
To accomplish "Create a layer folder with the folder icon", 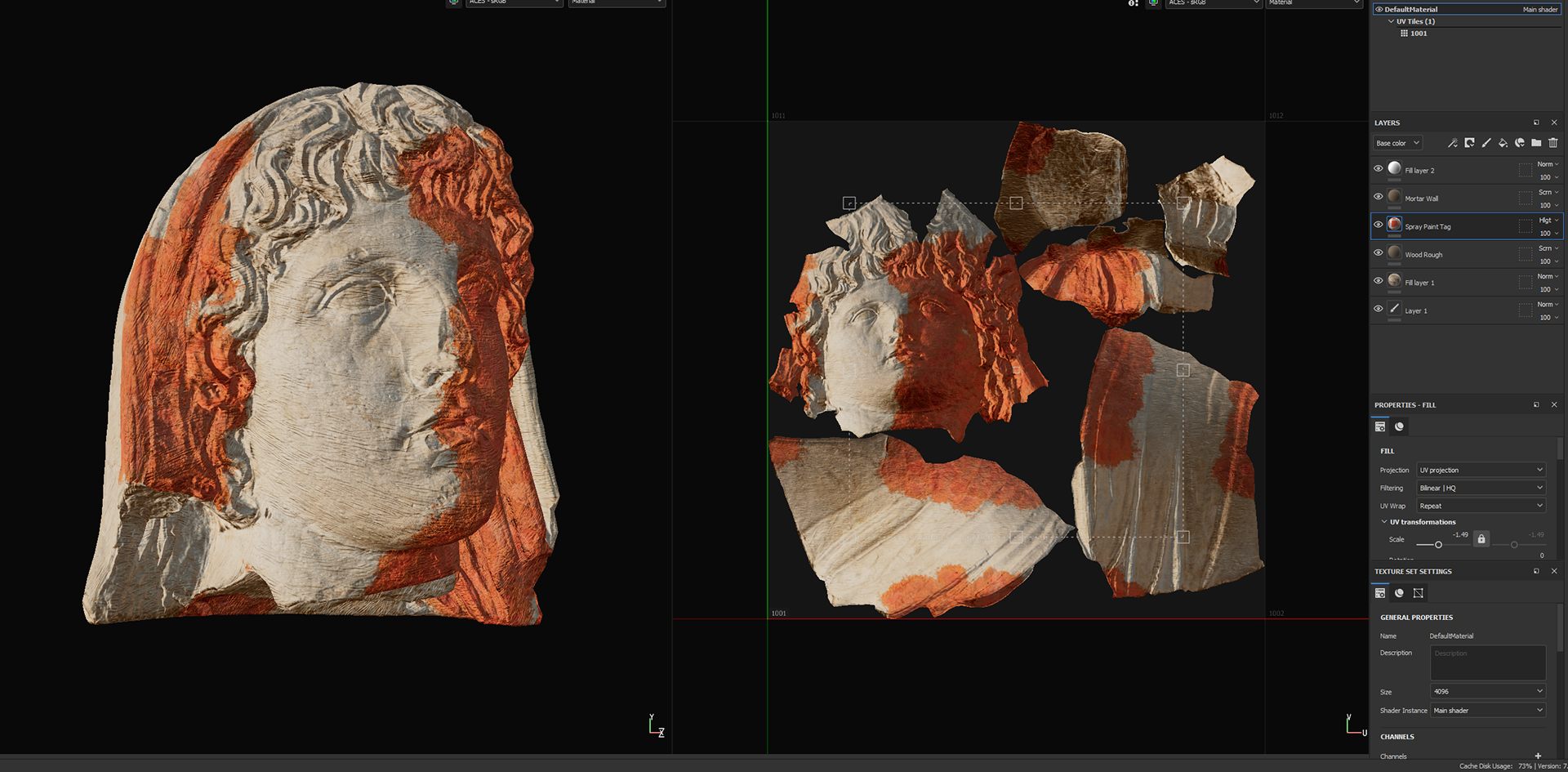I will pyautogui.click(x=1536, y=143).
